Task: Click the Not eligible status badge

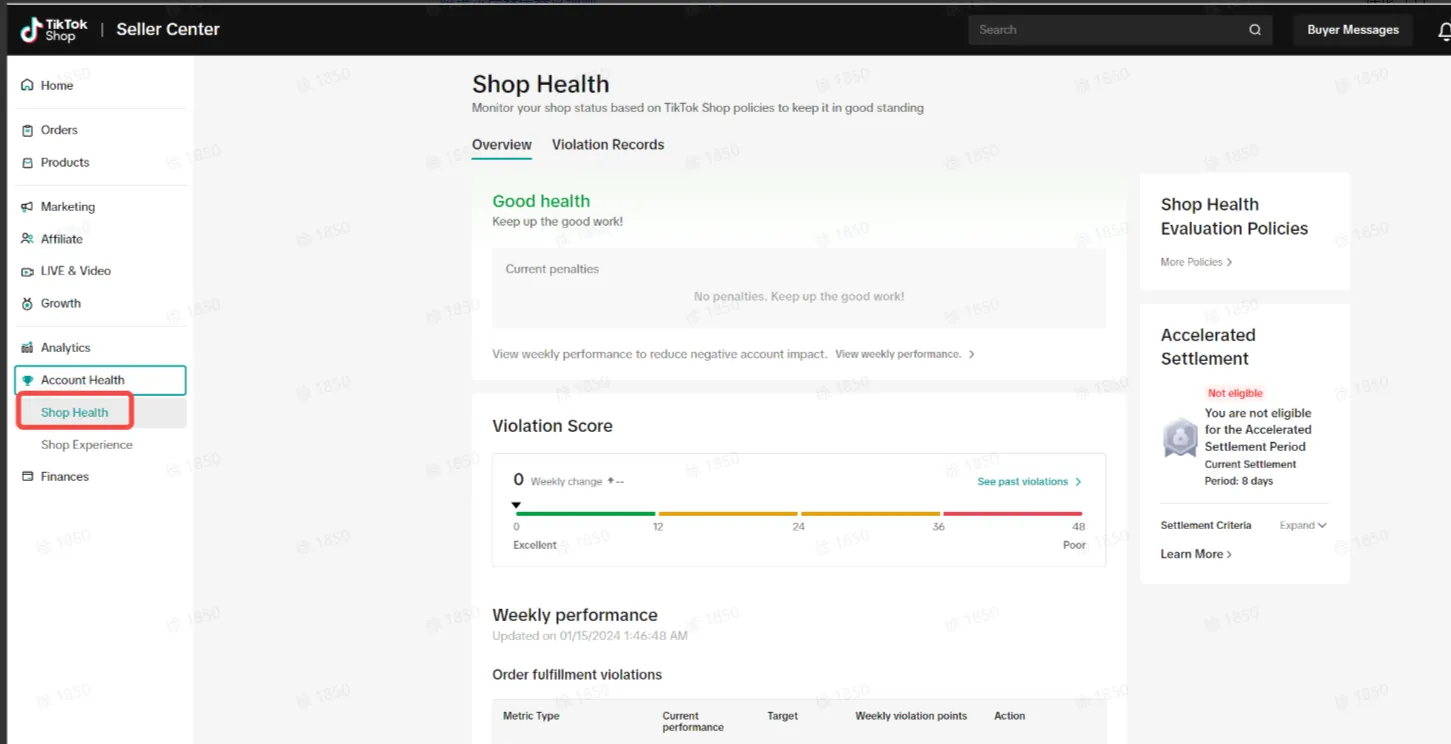Action: [x=1235, y=394]
